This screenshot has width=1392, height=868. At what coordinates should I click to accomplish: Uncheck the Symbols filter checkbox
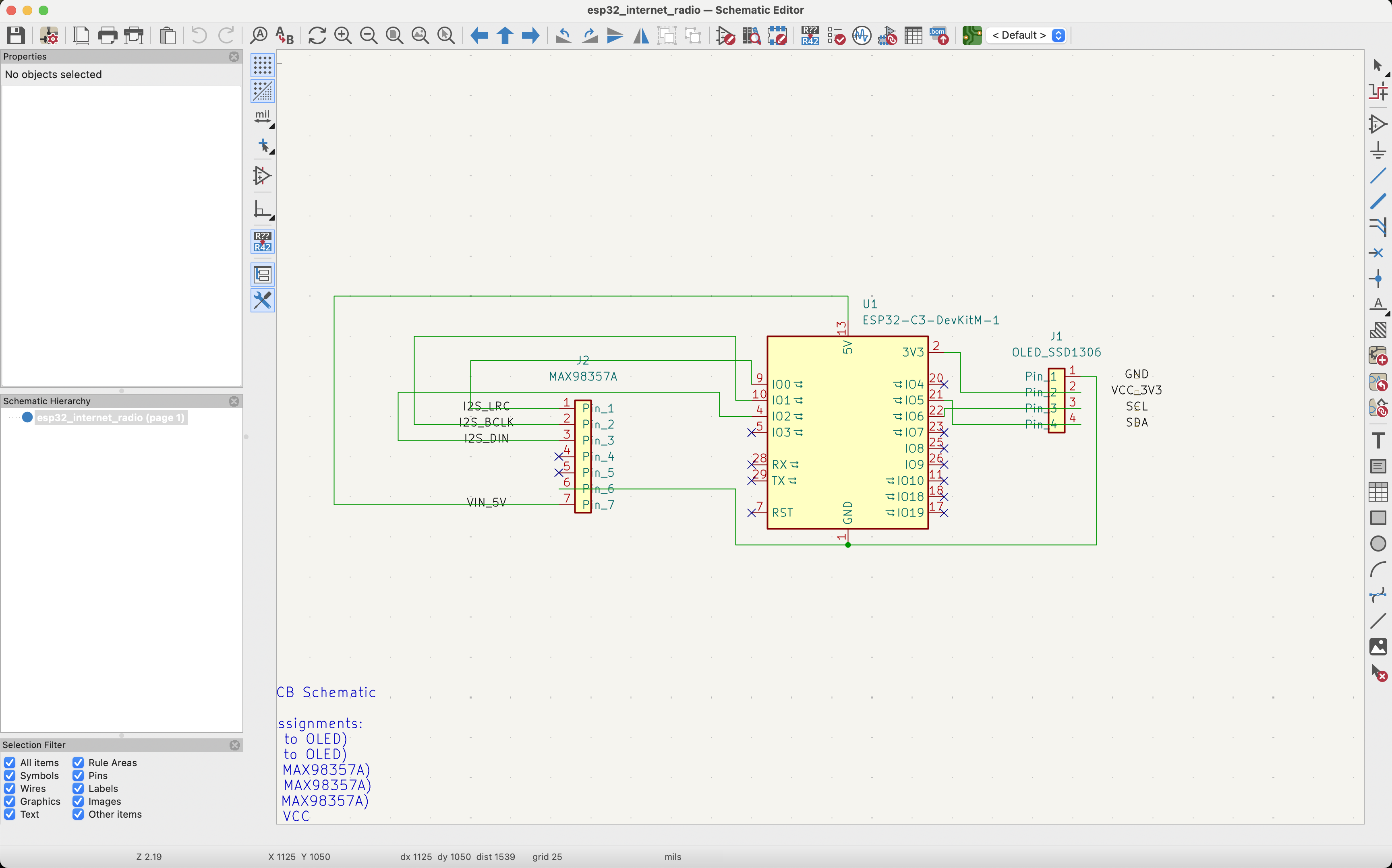coord(10,775)
